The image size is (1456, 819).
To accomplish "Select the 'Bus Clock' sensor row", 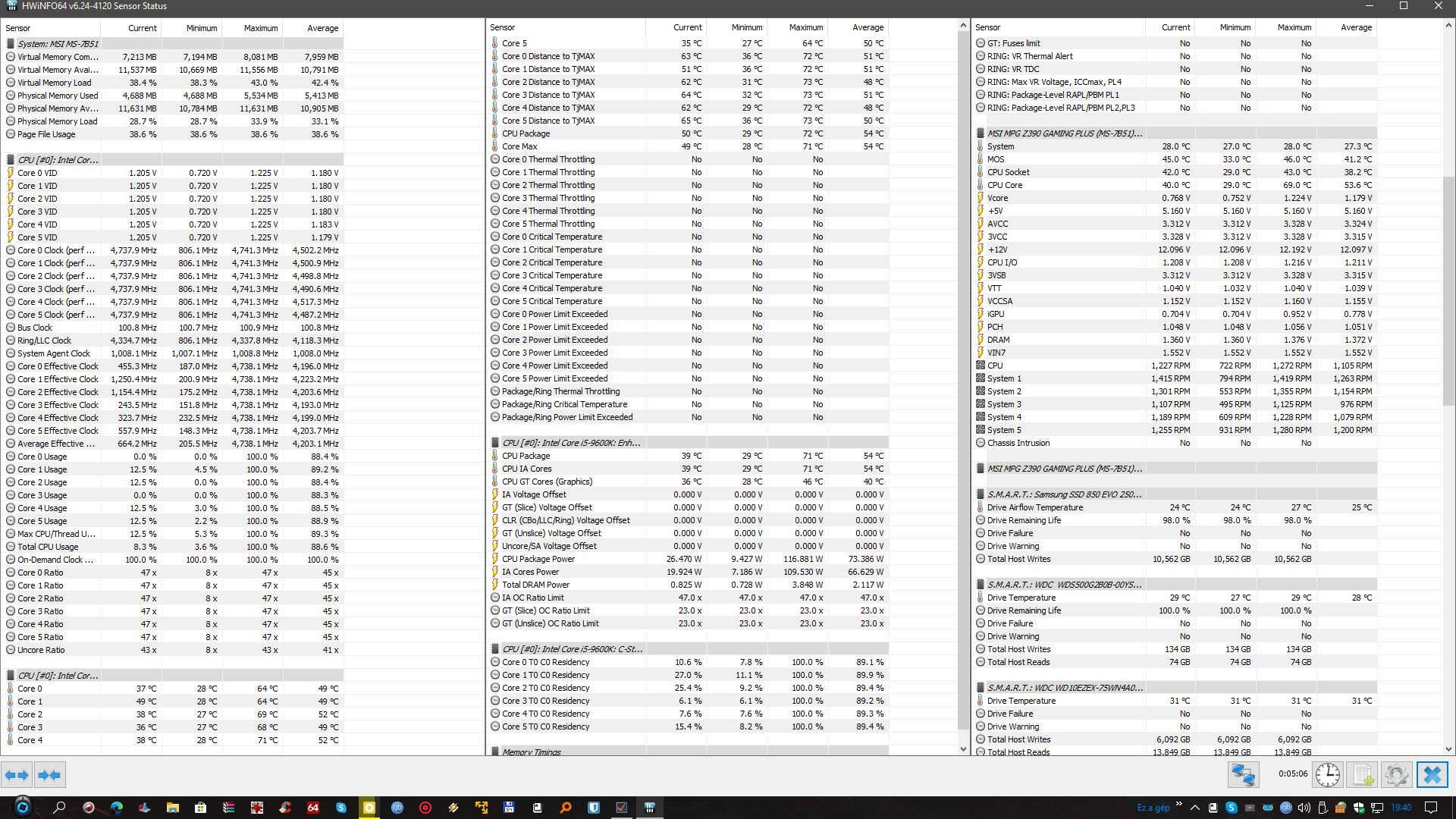I will coord(173,328).
